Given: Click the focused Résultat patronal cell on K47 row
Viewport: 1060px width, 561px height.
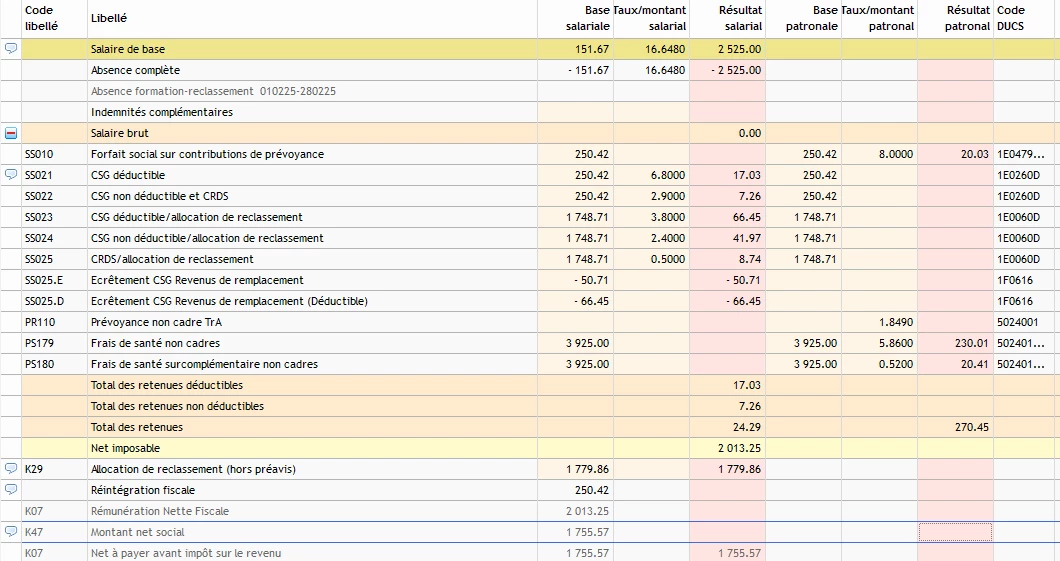Looking at the screenshot, I should tap(955, 532).
